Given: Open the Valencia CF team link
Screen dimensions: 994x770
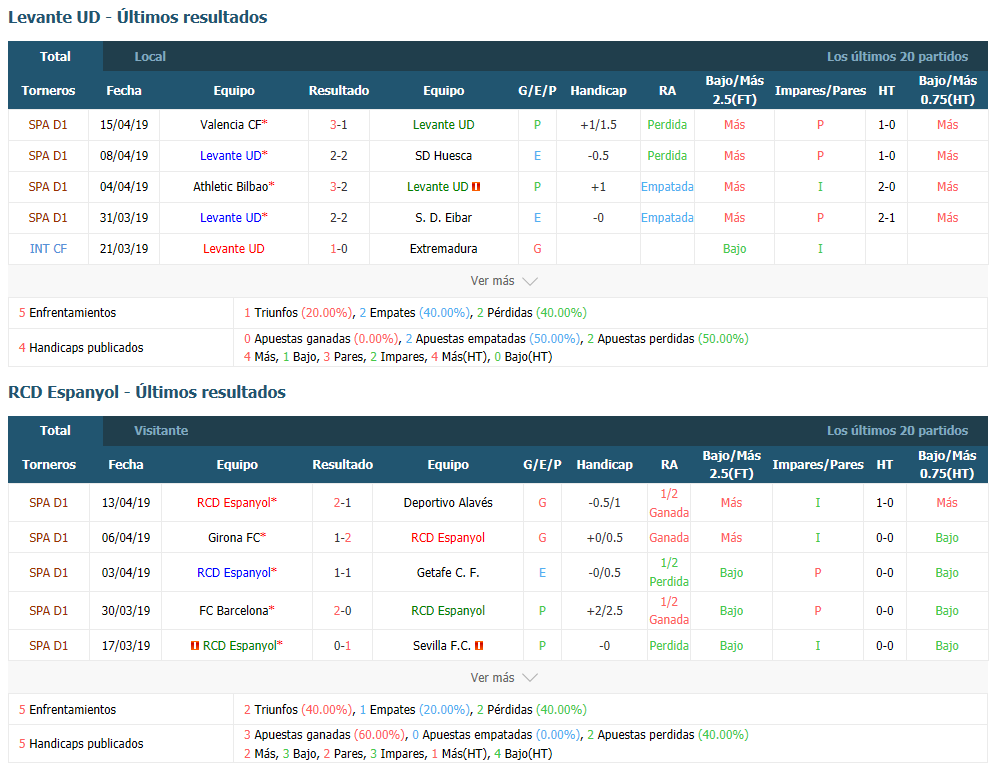Looking at the screenshot, I should point(231,125).
